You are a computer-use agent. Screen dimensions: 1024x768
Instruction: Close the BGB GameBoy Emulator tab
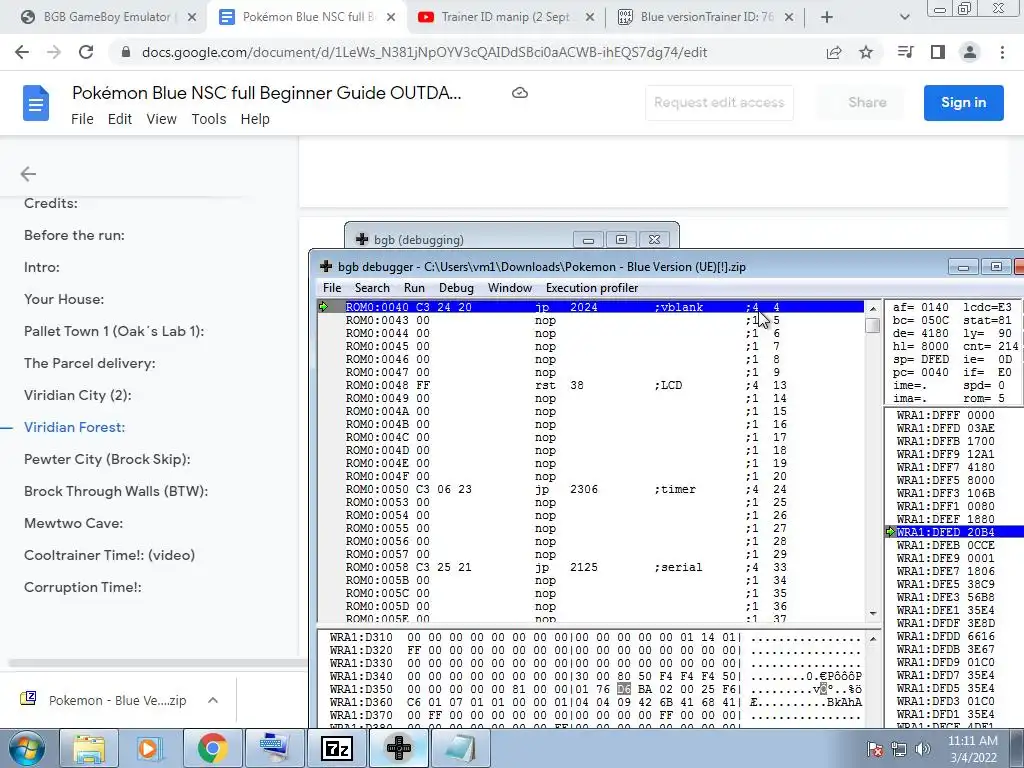192,17
